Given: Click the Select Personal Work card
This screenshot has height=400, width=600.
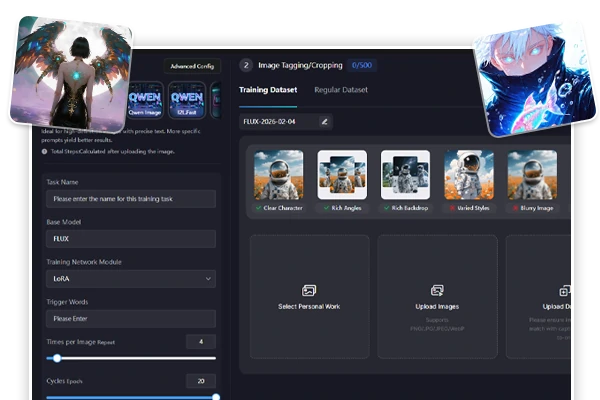Looking at the screenshot, I should [x=310, y=297].
